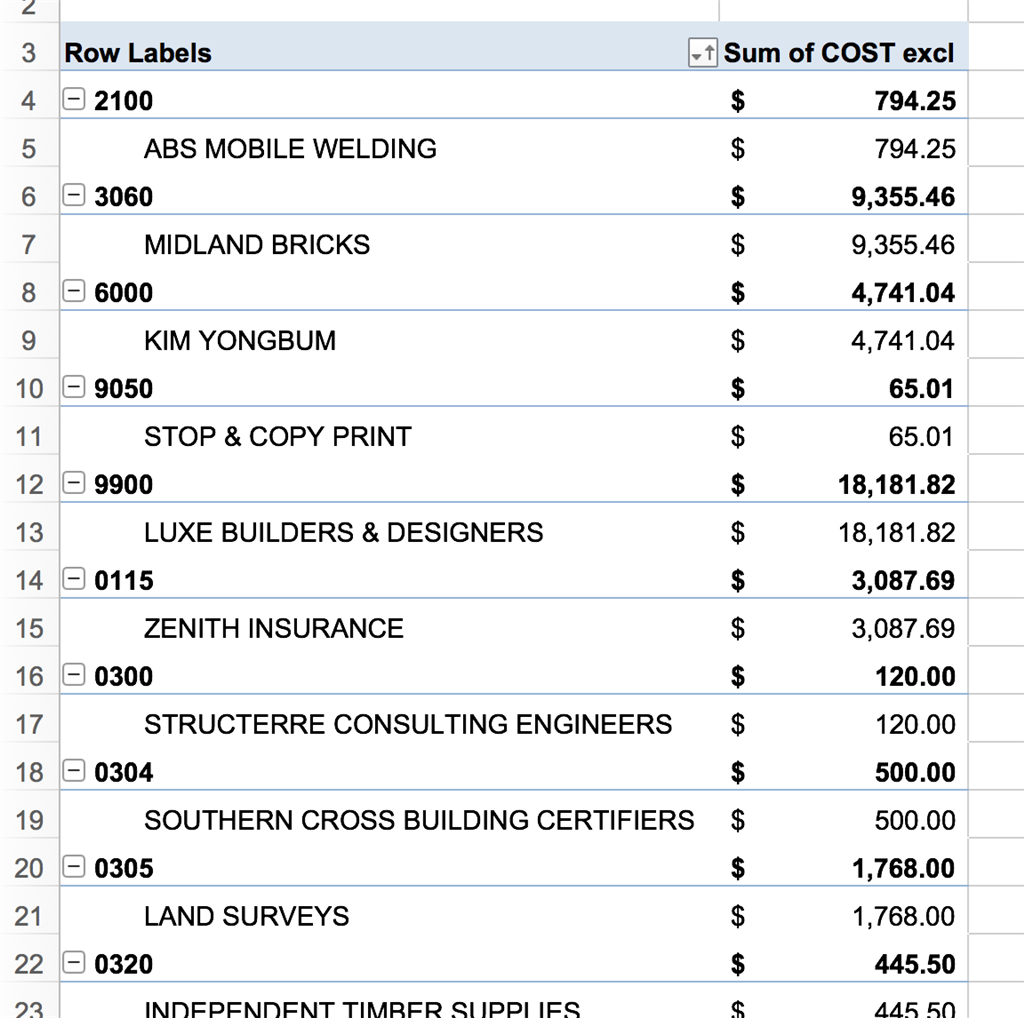Open the Row Labels sort filter dropdown
1024x1018 pixels.
point(703,52)
